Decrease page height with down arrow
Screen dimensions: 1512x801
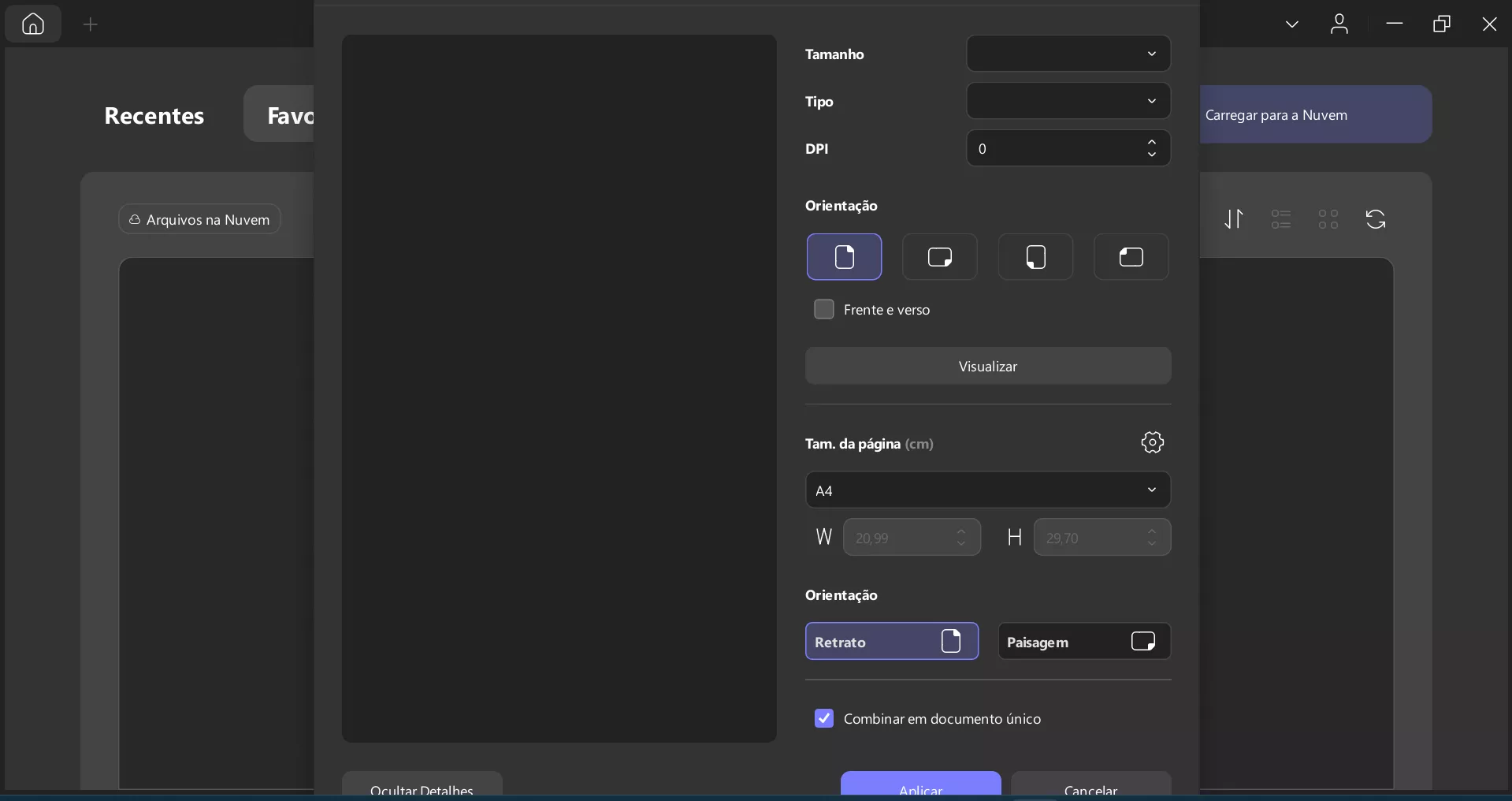pos(1152,543)
